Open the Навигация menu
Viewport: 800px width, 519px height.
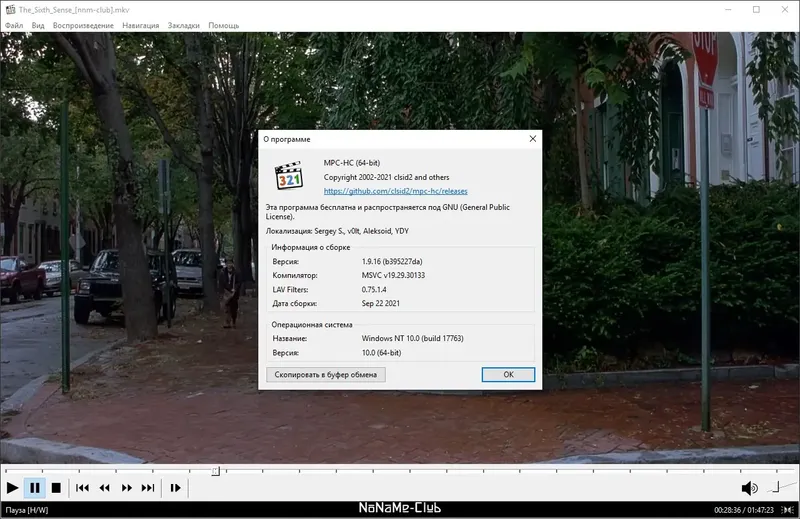141,25
